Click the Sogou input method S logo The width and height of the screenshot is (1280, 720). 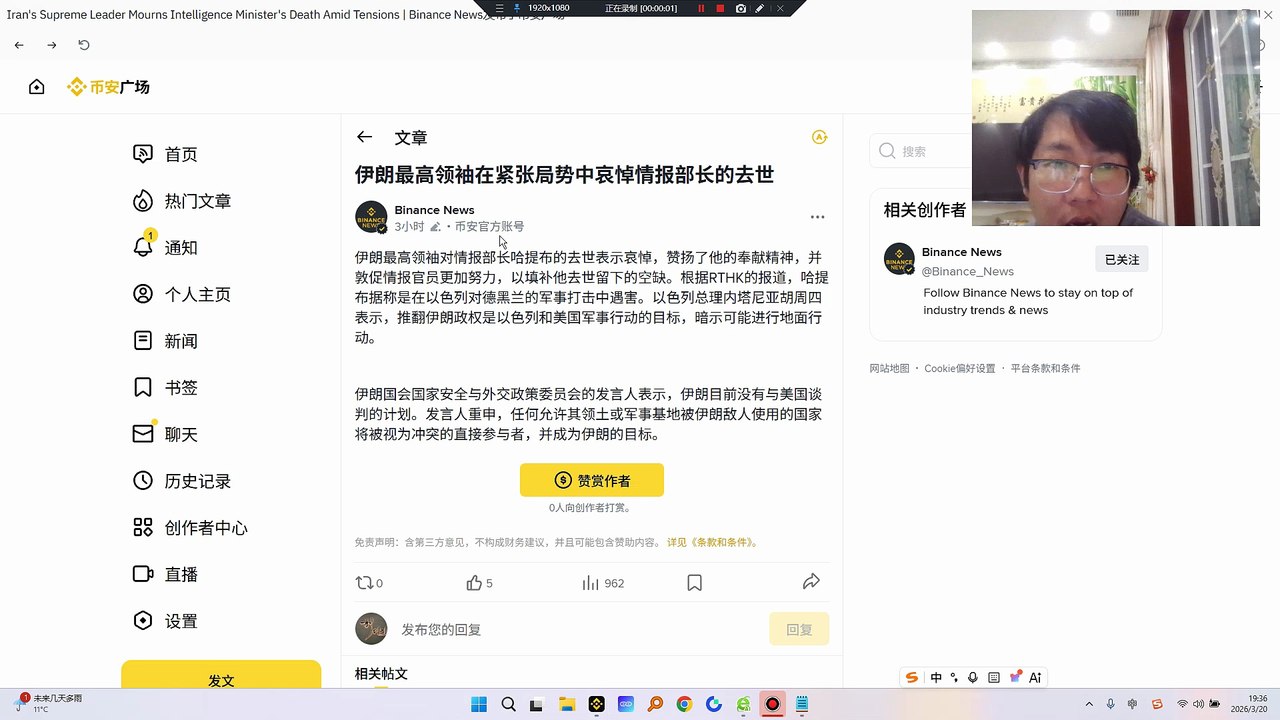(x=911, y=677)
